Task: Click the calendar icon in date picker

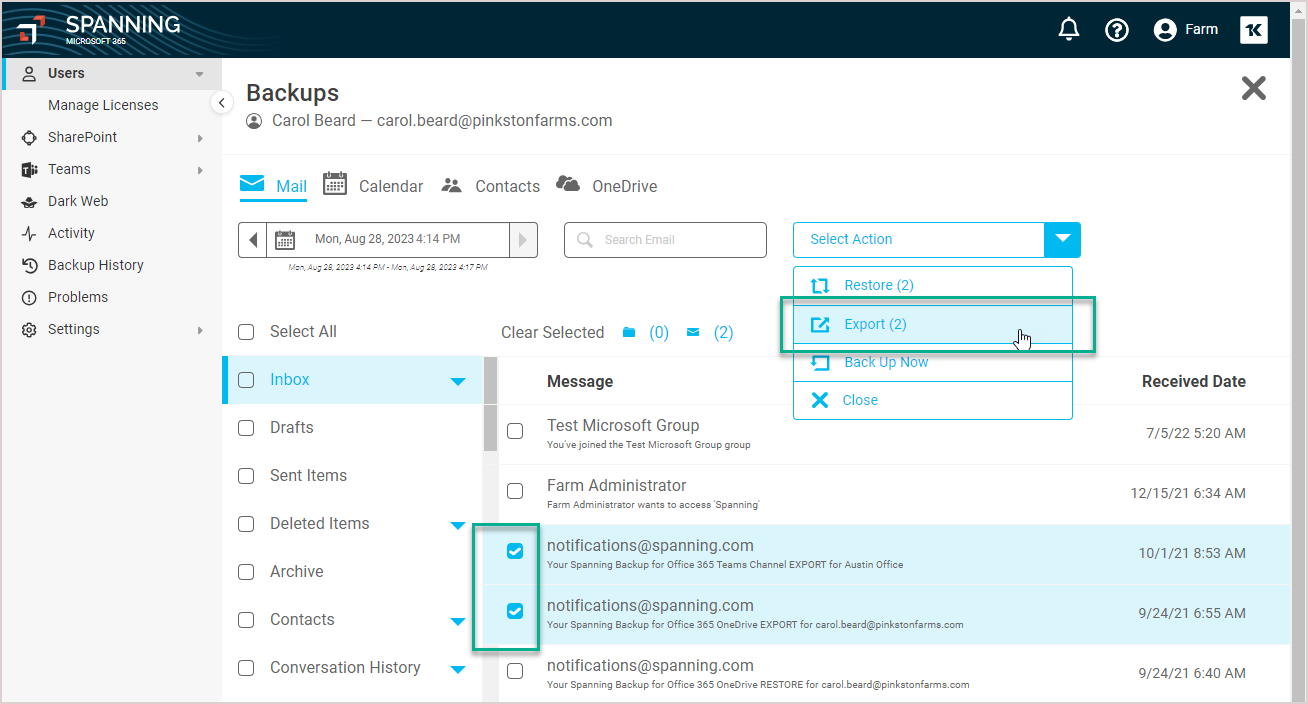Action: pyautogui.click(x=285, y=240)
